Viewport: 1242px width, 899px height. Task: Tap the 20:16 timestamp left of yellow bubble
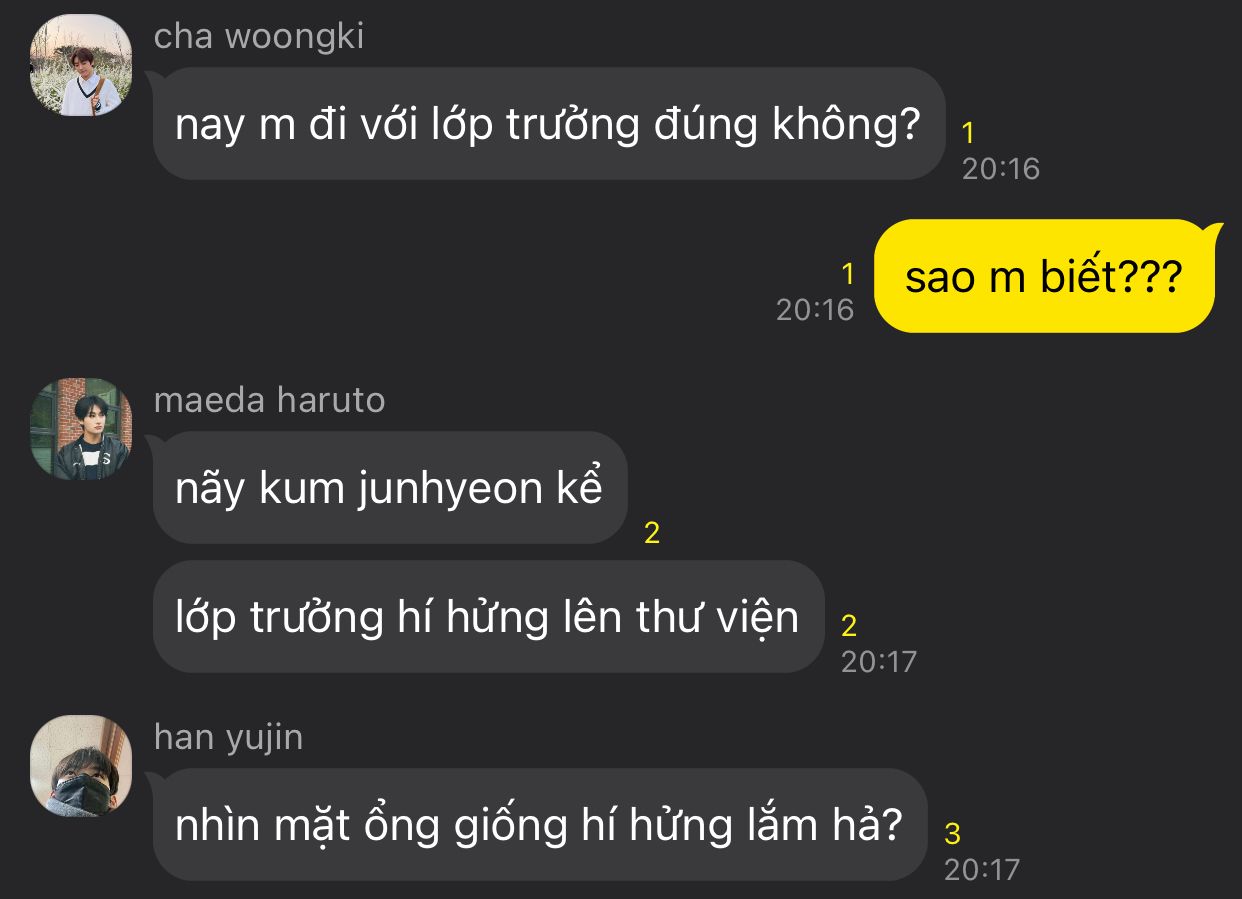(815, 309)
